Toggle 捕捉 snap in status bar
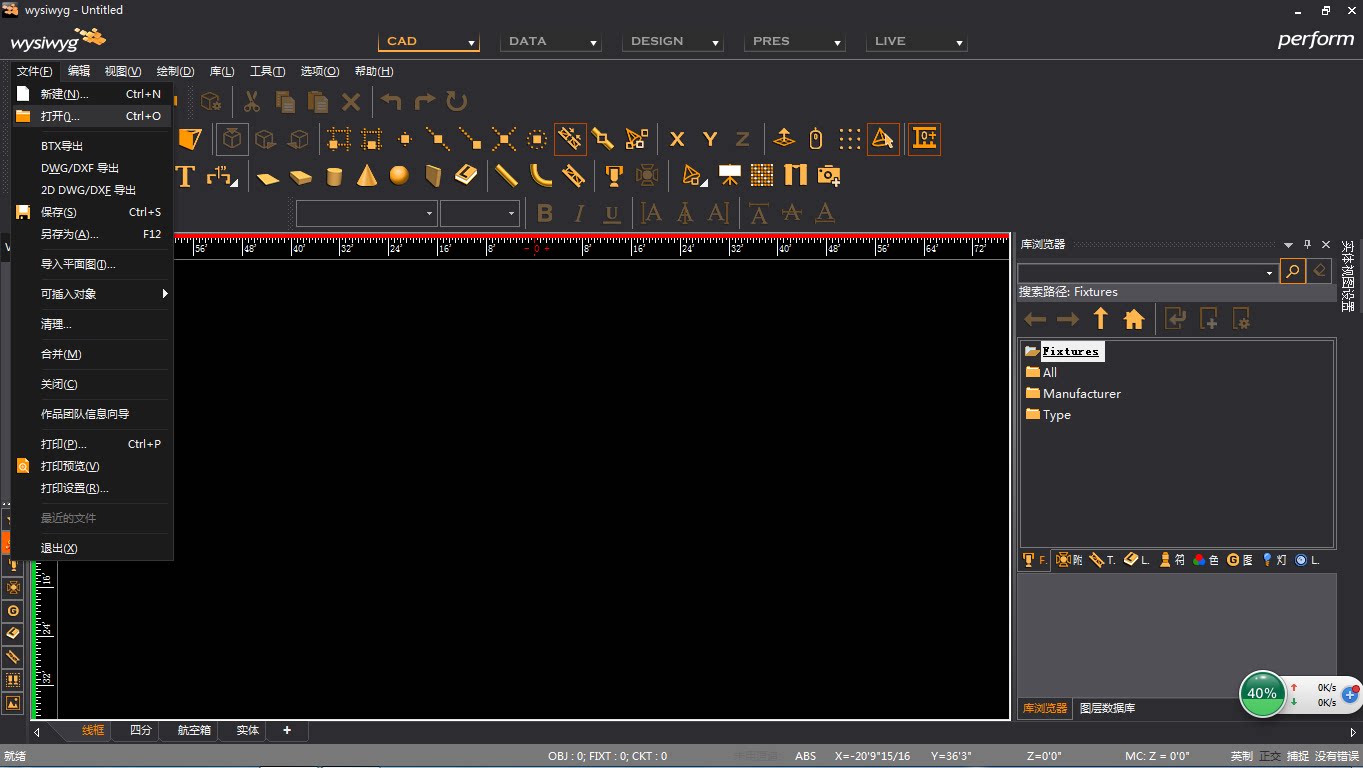Viewport: 1363px width, 768px height. point(1297,756)
